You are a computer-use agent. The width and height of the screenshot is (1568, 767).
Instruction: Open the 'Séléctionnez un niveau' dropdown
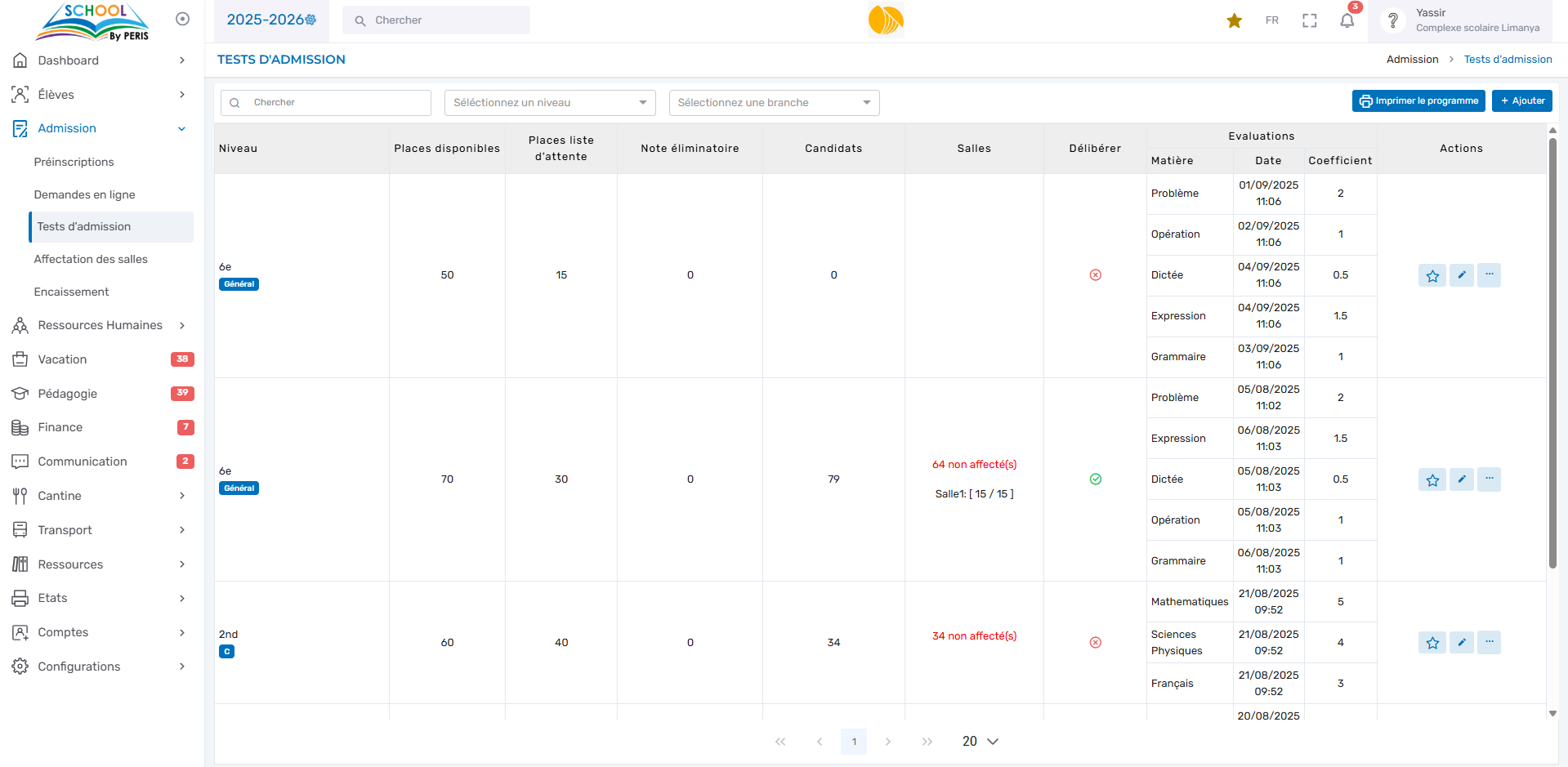[550, 103]
